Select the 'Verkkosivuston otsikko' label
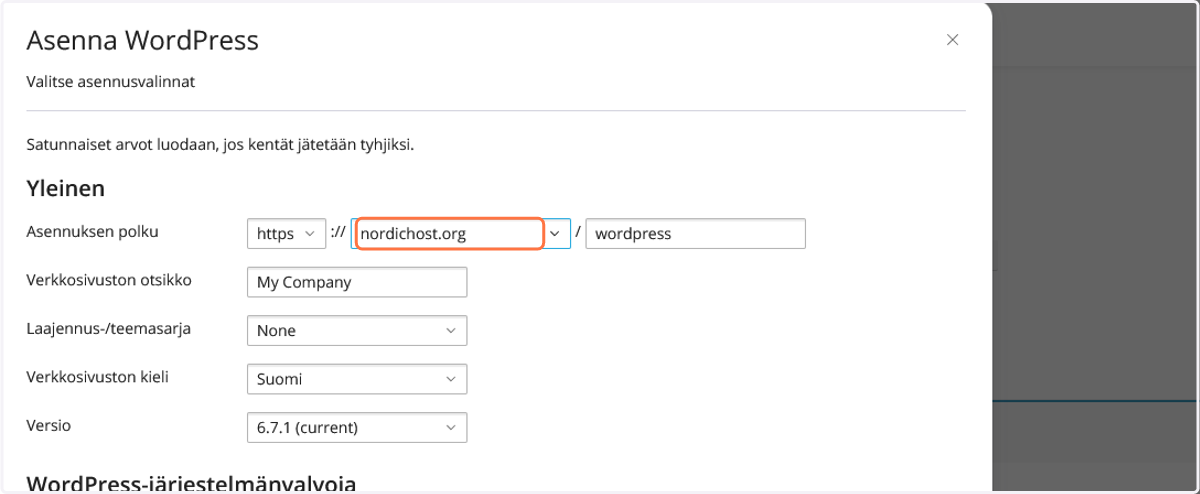This screenshot has height=494, width=1200. click(109, 280)
